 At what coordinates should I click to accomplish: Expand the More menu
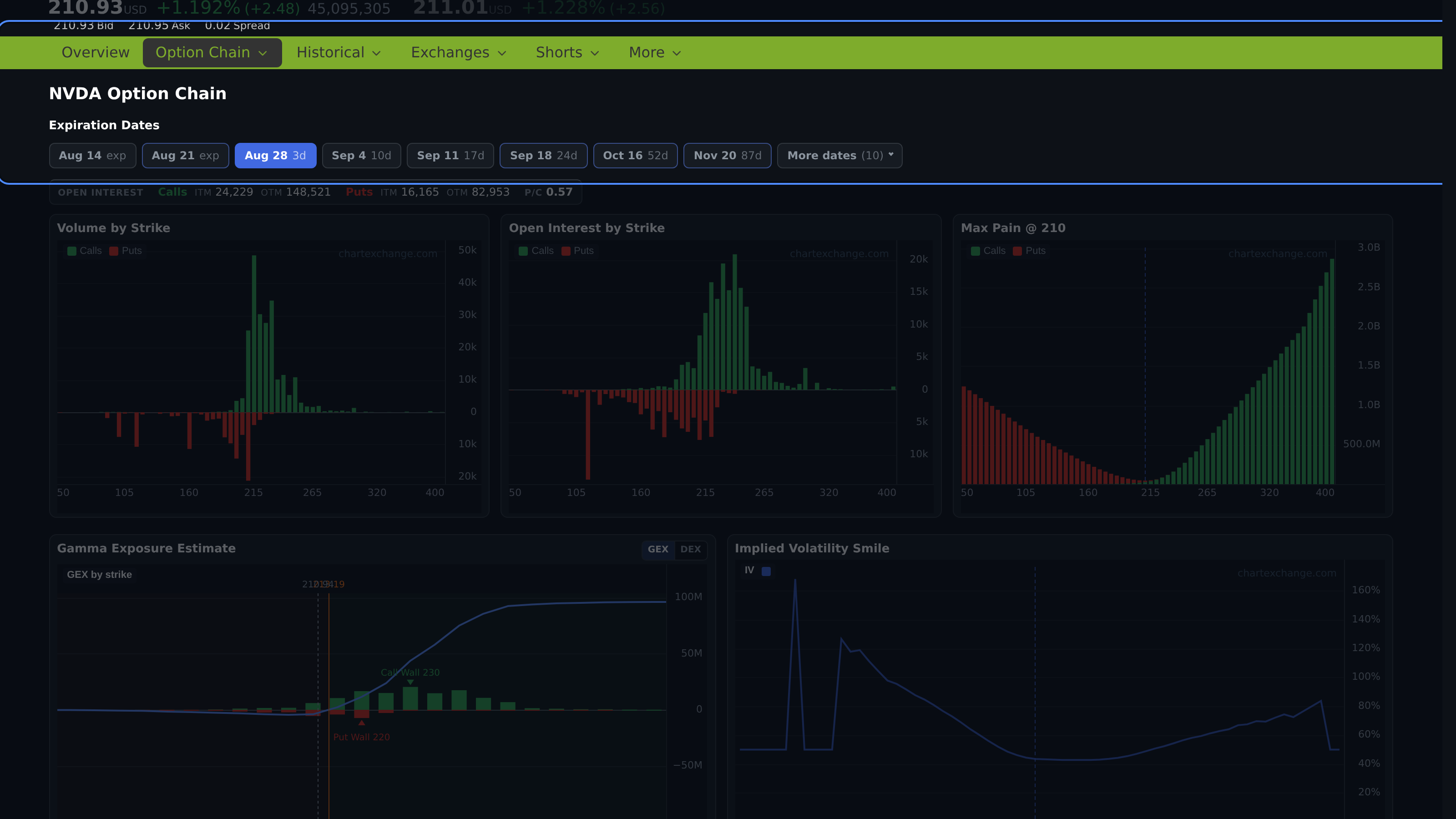(x=655, y=53)
